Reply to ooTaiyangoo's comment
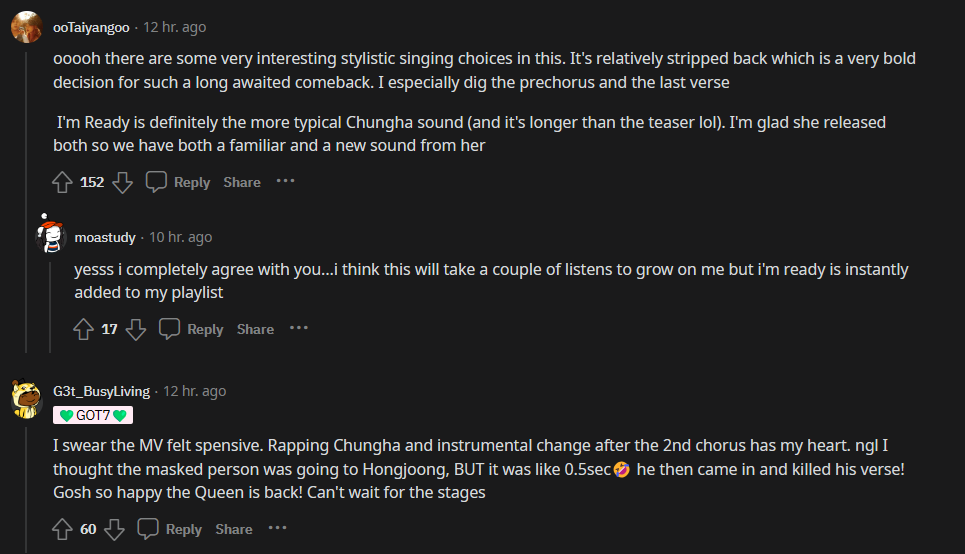The height and width of the screenshot is (554, 965). tap(178, 182)
